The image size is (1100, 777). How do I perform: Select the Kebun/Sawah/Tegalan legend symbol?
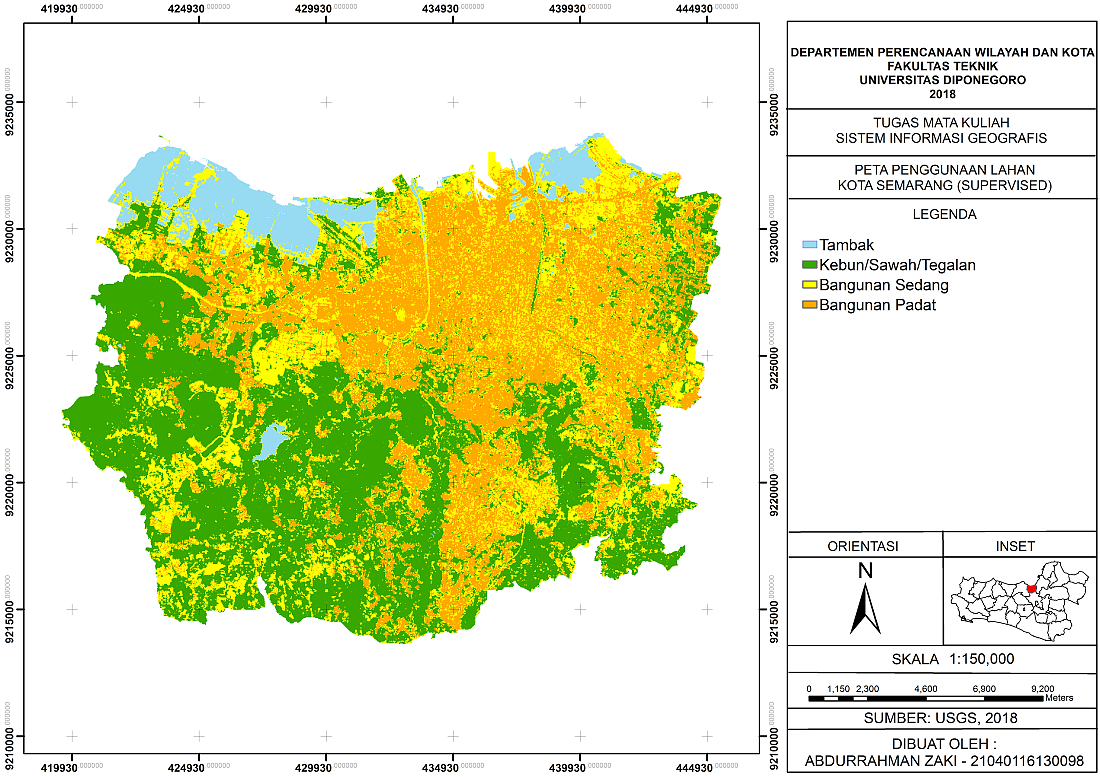click(809, 264)
